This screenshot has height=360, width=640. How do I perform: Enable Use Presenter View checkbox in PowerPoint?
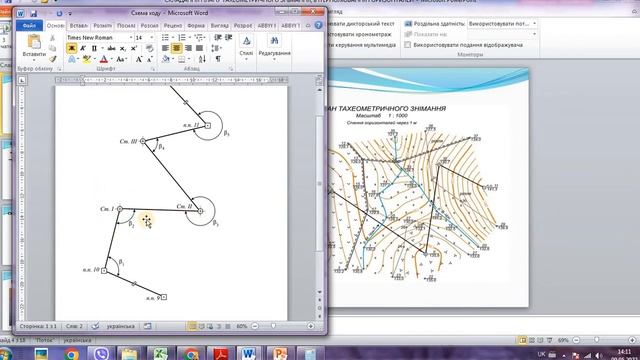407,45
